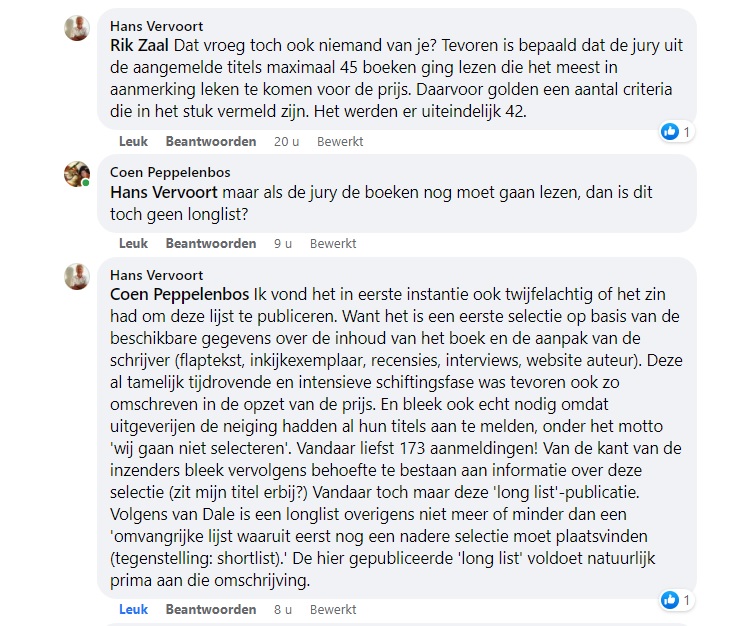The image size is (732, 626).
Task: Click Hans Vervoort's avatar on top comment
Action: point(77,28)
